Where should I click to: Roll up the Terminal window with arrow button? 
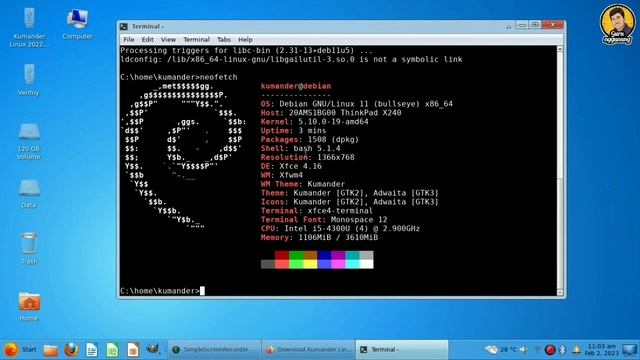click(x=509, y=26)
